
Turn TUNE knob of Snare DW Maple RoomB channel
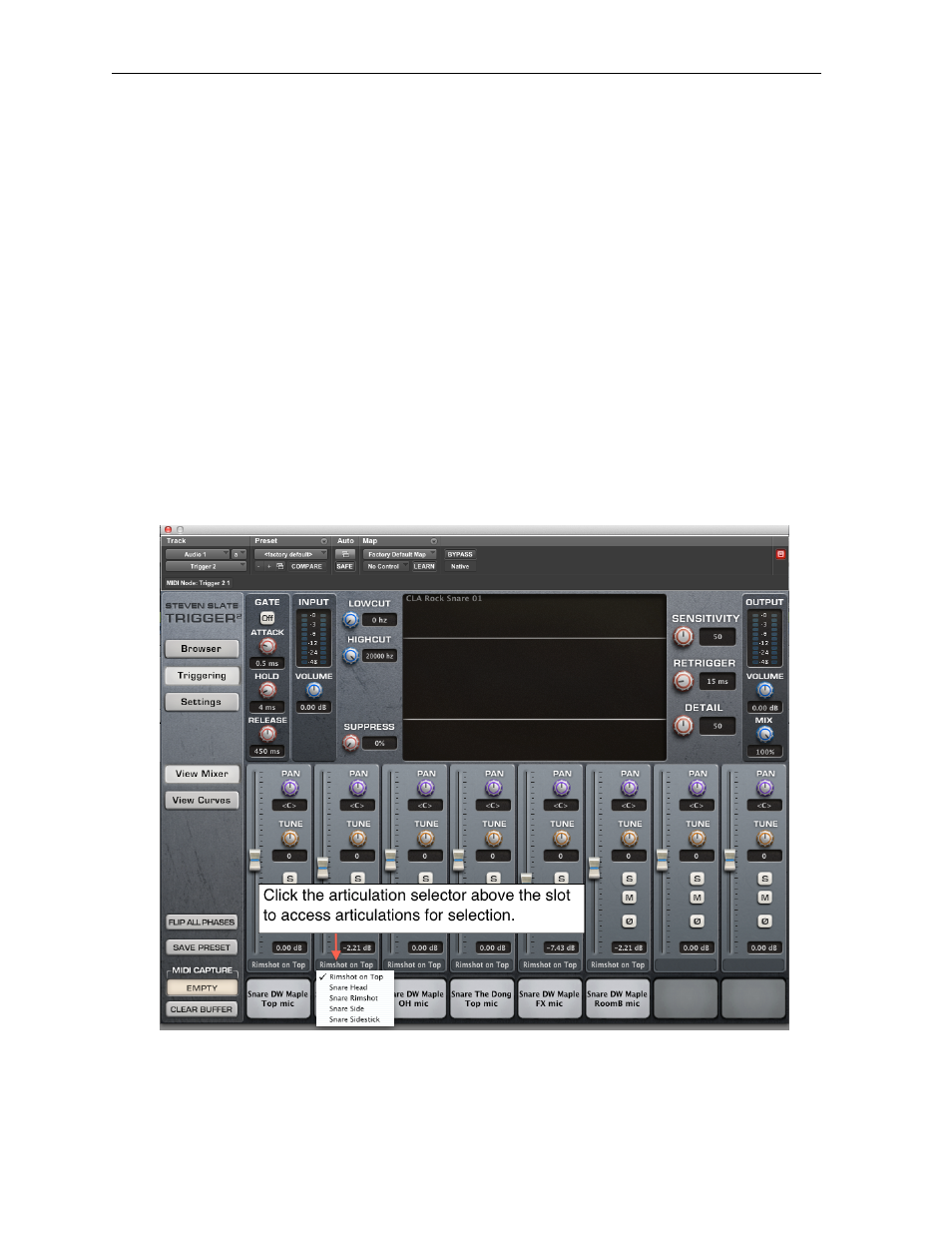630,839
